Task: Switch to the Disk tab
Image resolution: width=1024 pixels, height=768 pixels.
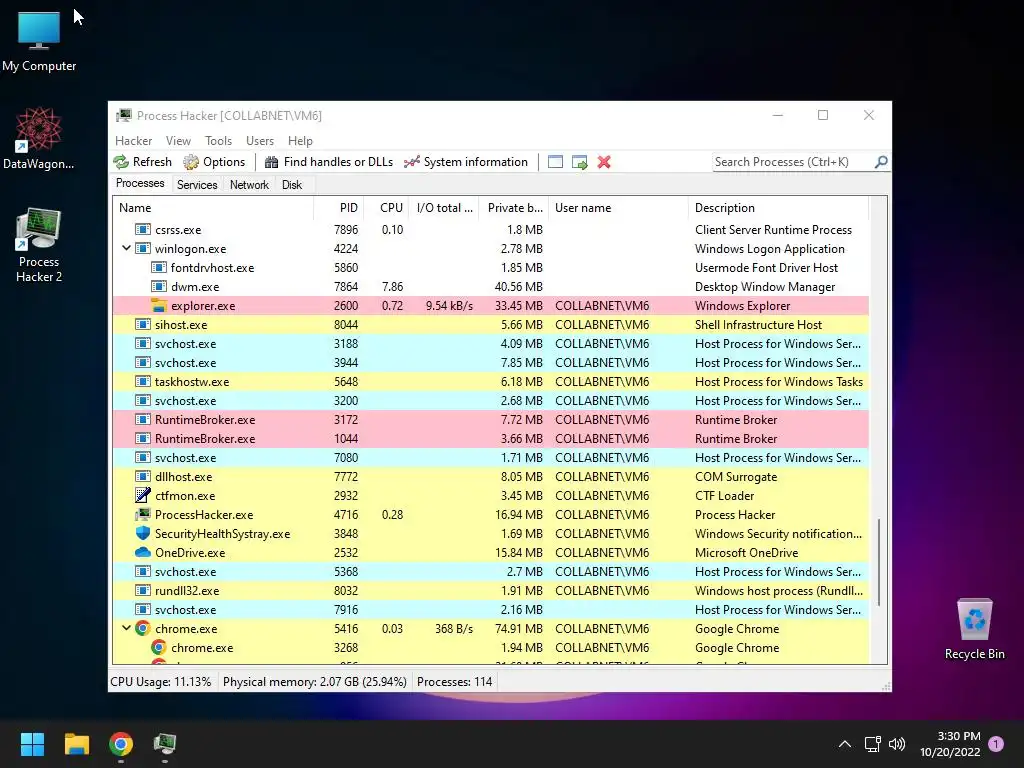Action: pyautogui.click(x=292, y=185)
